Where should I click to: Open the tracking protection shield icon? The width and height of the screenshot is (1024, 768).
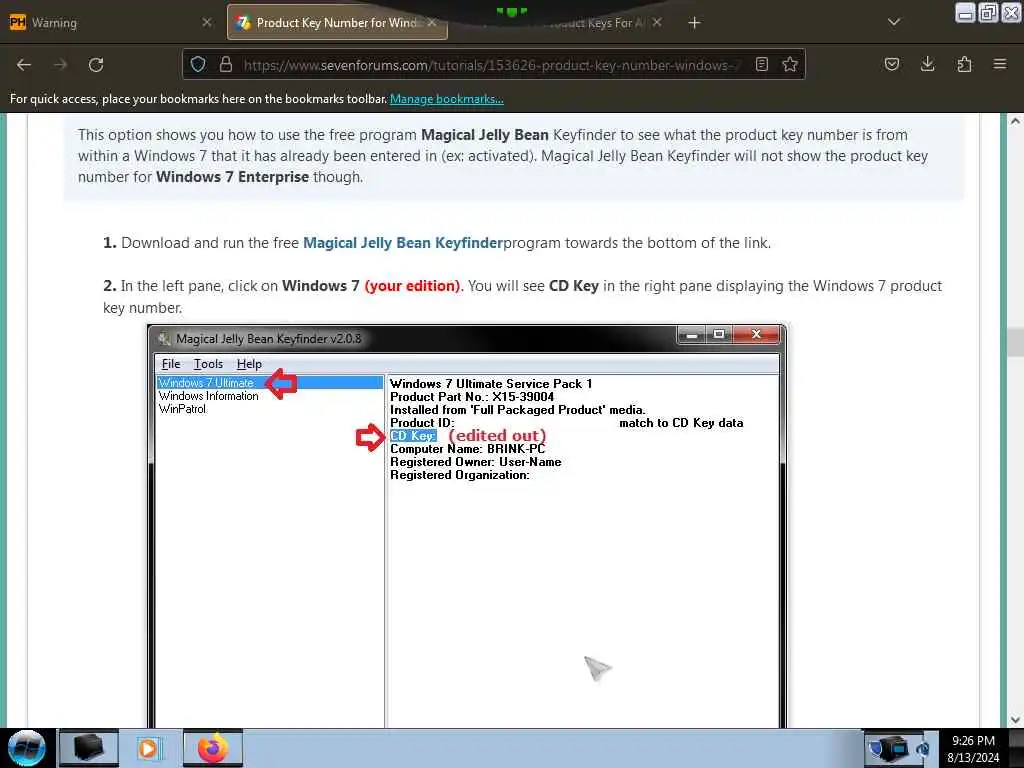coord(198,64)
